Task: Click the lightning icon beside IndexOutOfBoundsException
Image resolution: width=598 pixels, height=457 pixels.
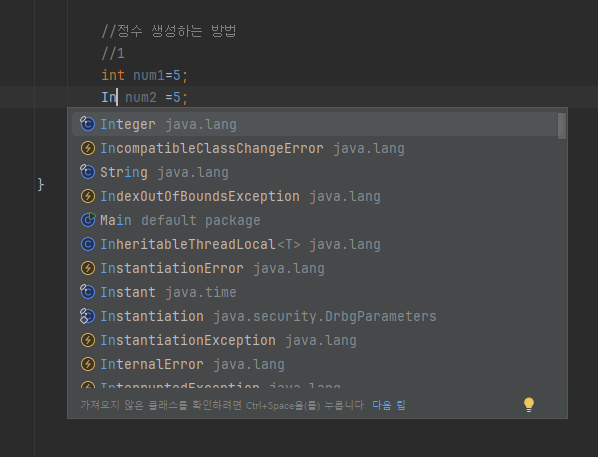Action: click(88, 196)
